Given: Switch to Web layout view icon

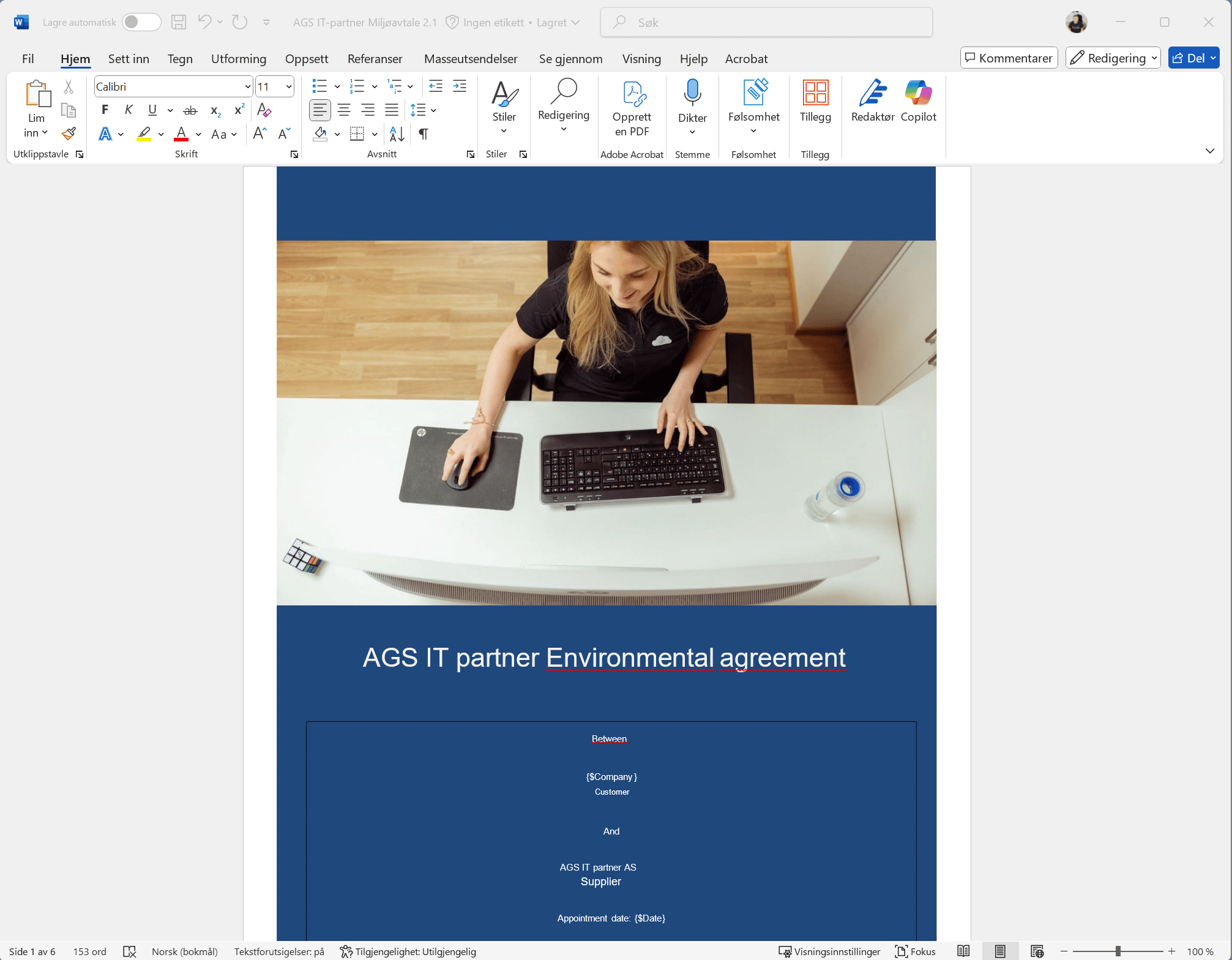Looking at the screenshot, I should 1037,951.
